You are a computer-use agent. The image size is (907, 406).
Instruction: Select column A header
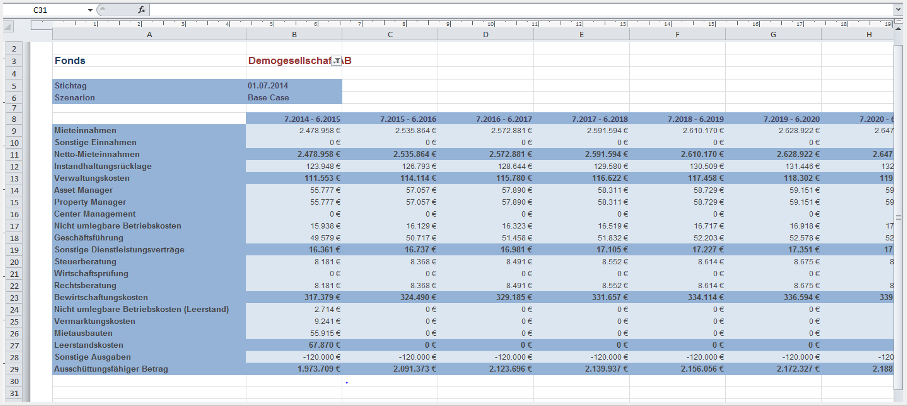point(149,35)
